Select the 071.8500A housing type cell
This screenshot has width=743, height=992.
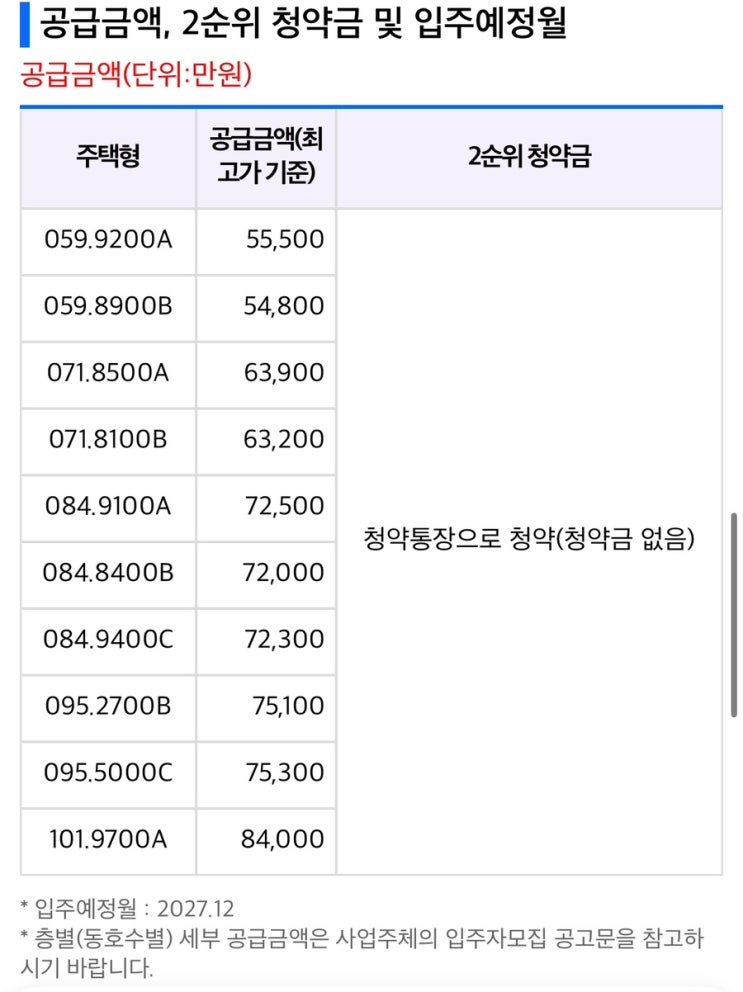pyautogui.click(x=108, y=373)
